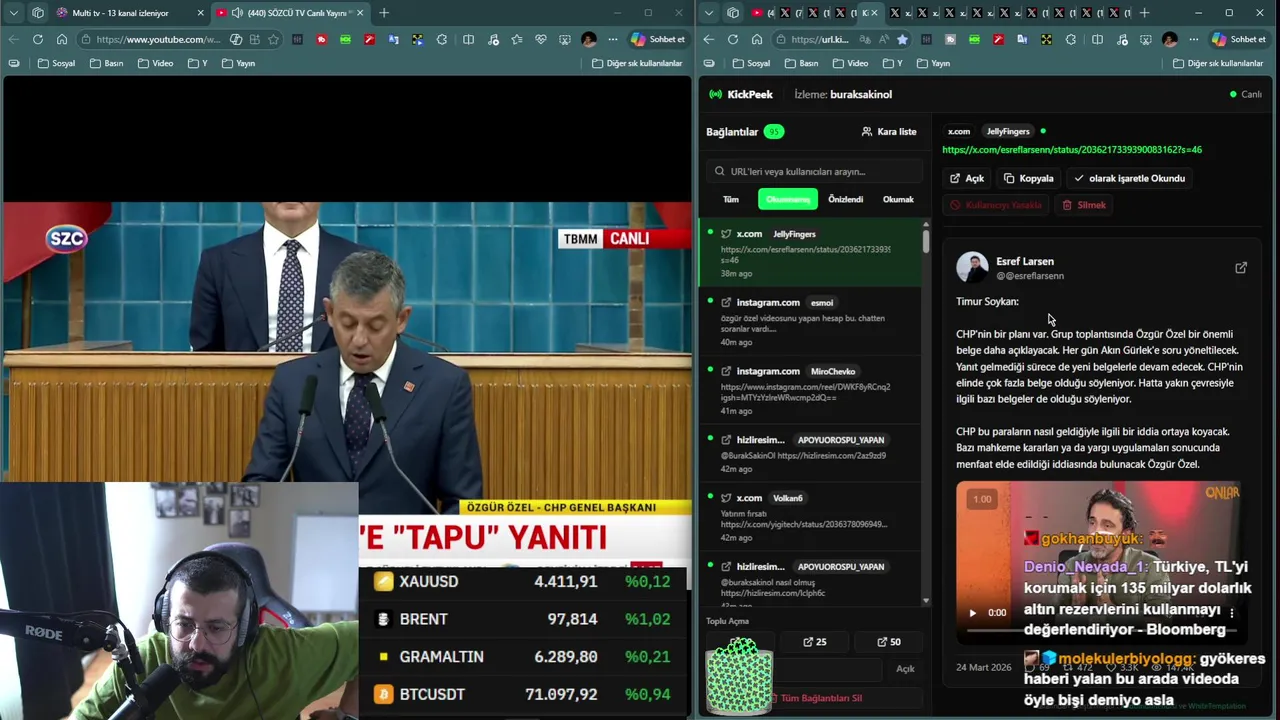The image size is (1280, 720).
Task: Open Favorites list in left browser
Action: pyautogui.click(x=516, y=39)
